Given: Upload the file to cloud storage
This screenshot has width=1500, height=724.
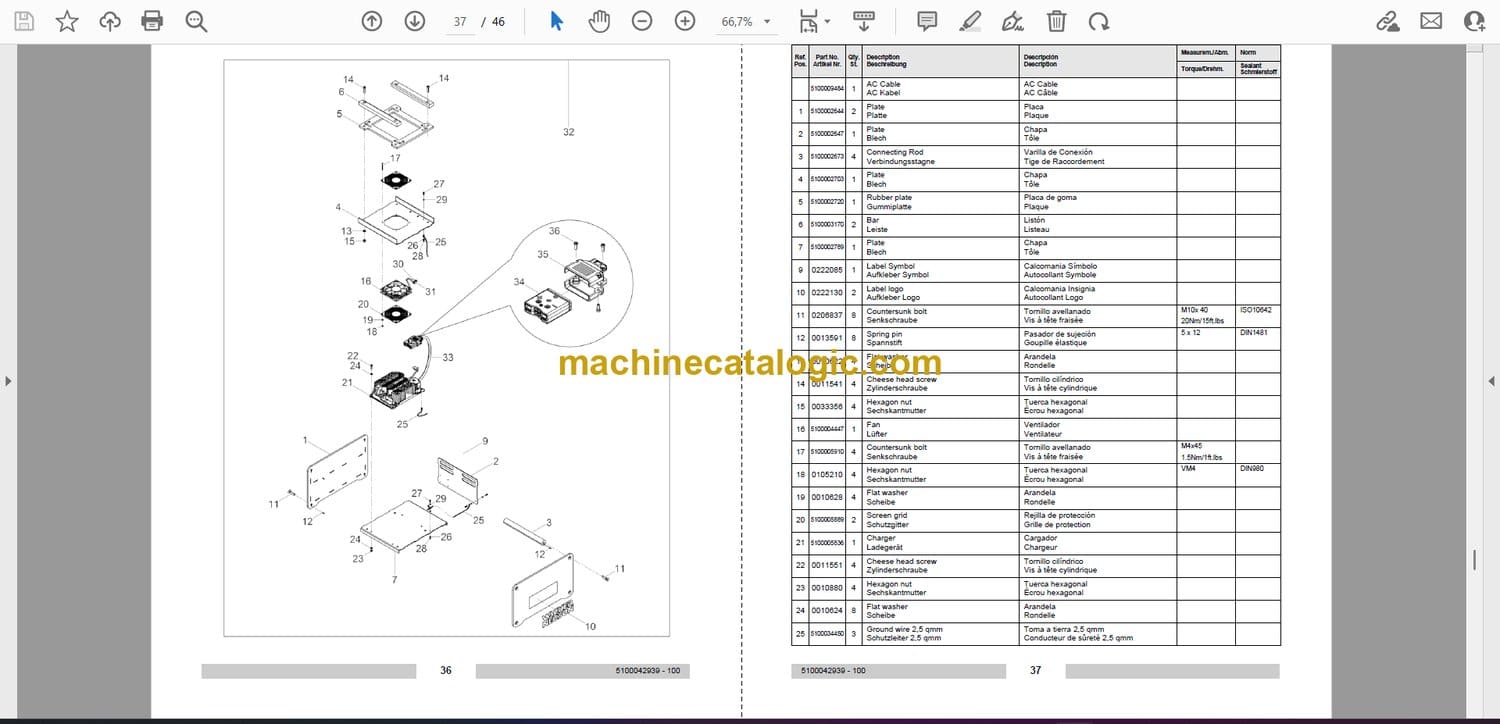Looking at the screenshot, I should [110, 21].
